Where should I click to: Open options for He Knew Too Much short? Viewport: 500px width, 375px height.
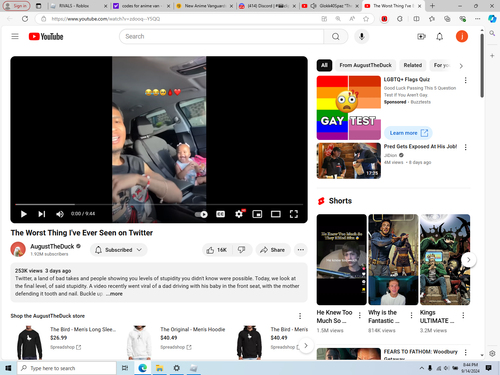(x=360, y=315)
